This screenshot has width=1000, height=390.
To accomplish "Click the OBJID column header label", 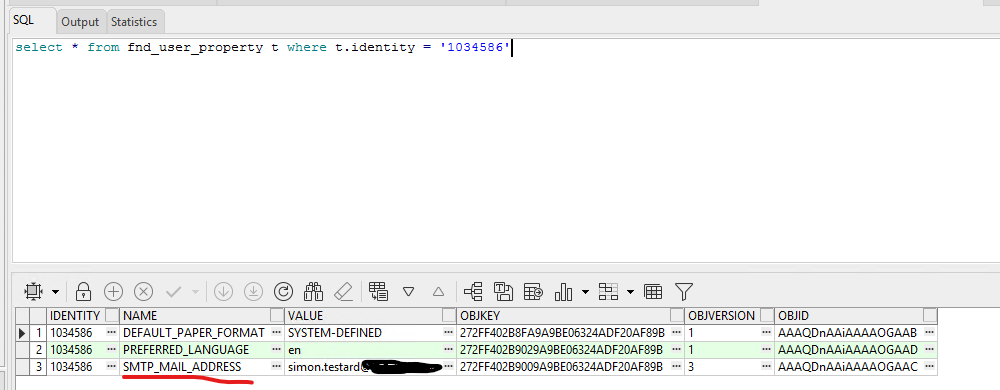I will pyautogui.click(x=793, y=315).
